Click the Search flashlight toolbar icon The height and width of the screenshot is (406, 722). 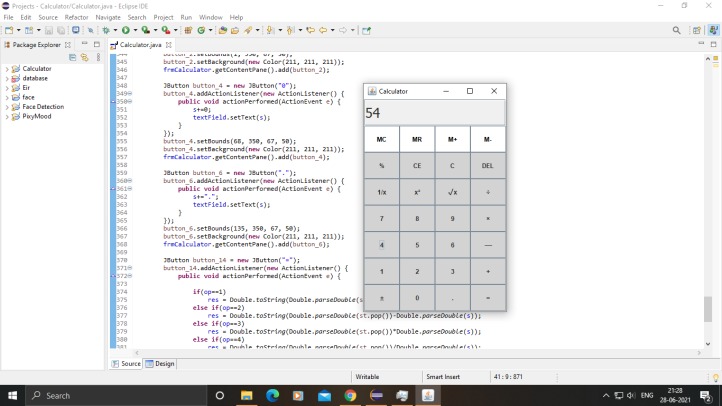[x=248, y=30]
